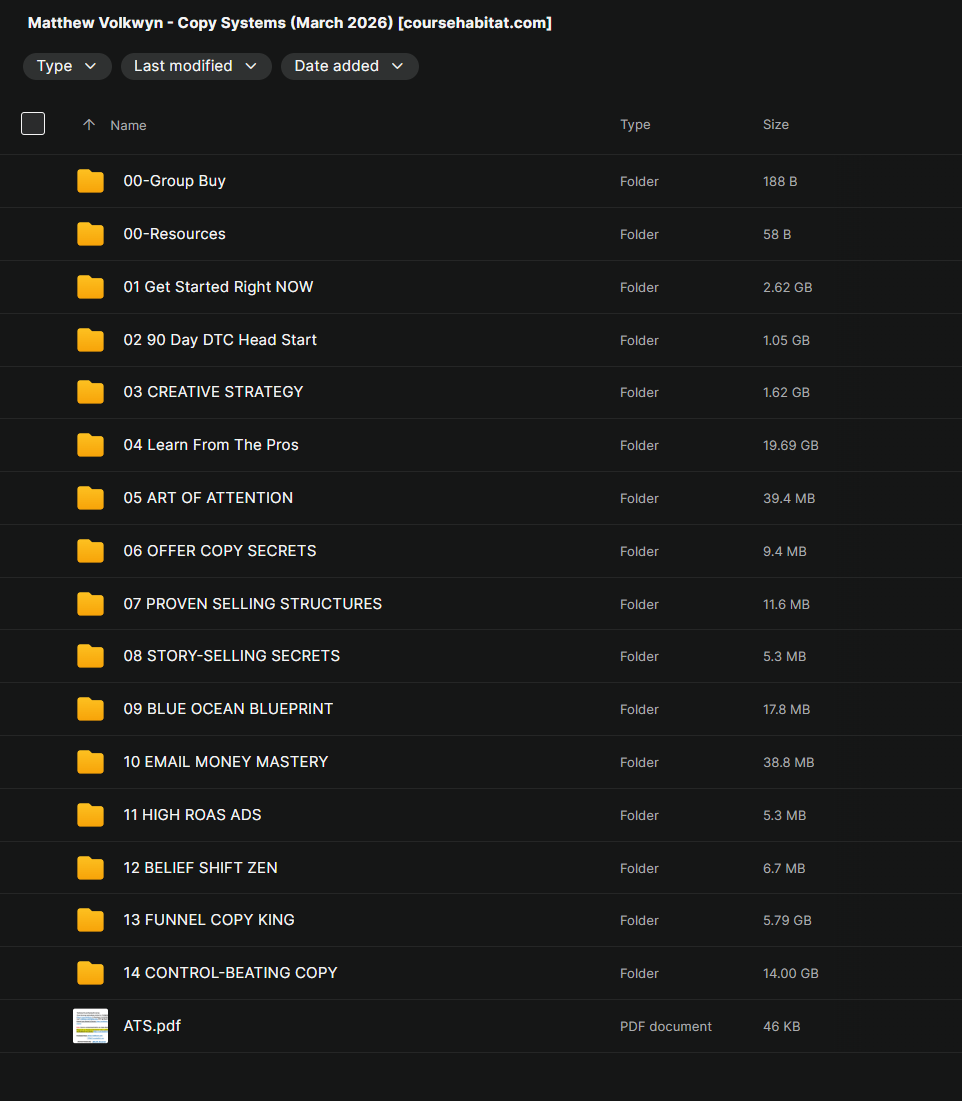Sort by the Size column header

pos(776,124)
